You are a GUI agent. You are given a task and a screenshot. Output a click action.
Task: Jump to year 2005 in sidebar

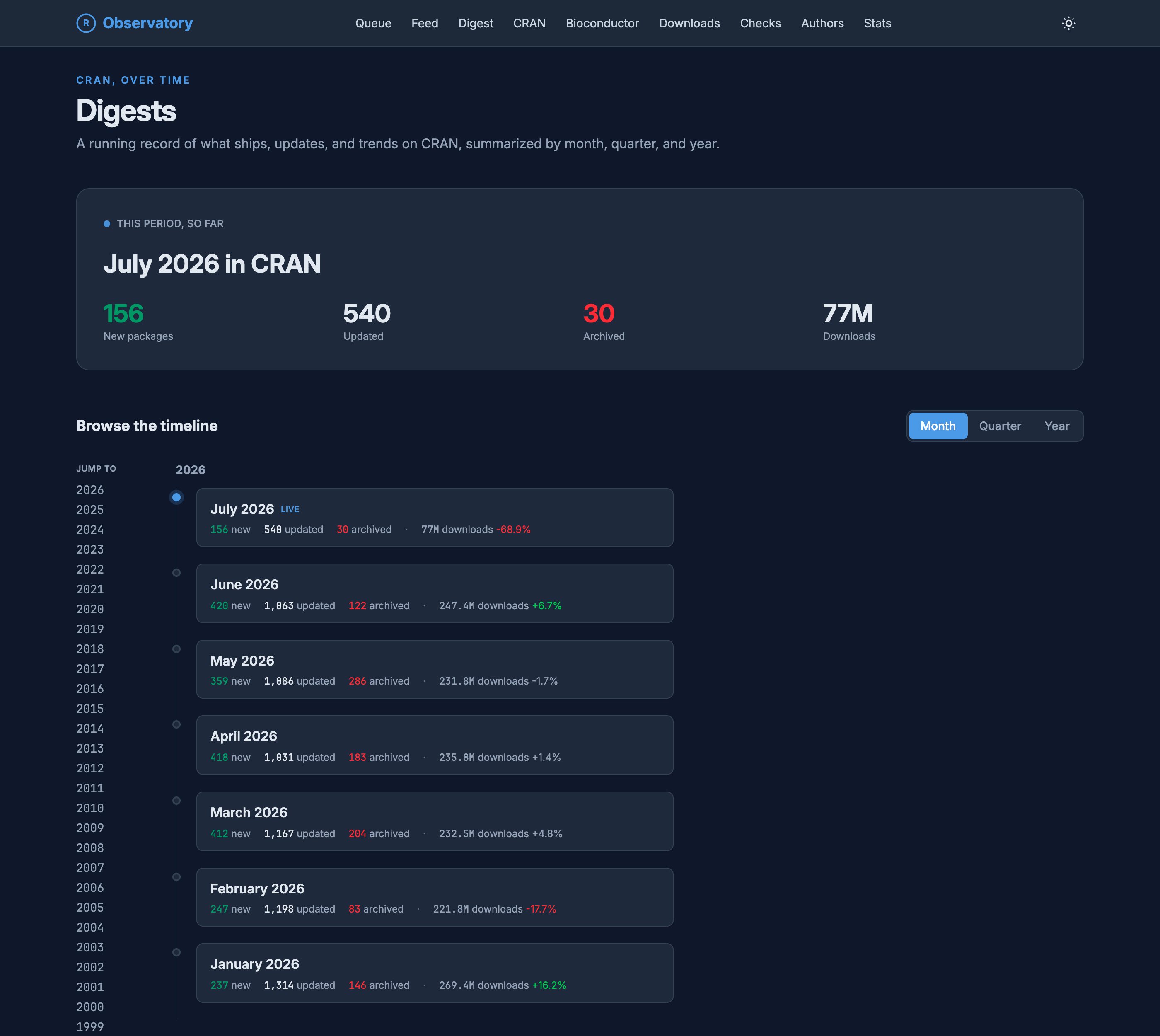90,908
